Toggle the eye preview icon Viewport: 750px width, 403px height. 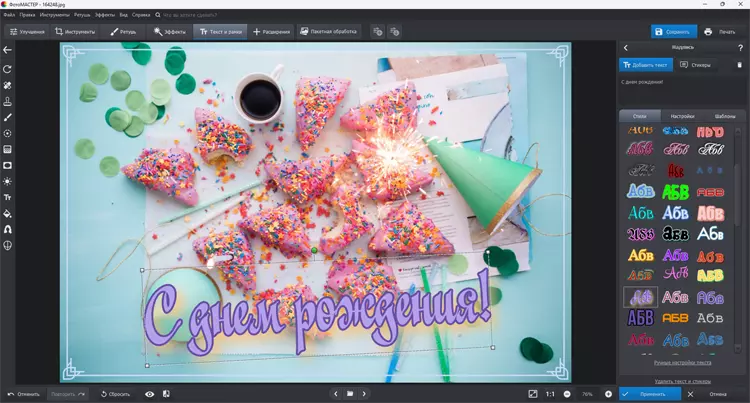tap(150, 394)
